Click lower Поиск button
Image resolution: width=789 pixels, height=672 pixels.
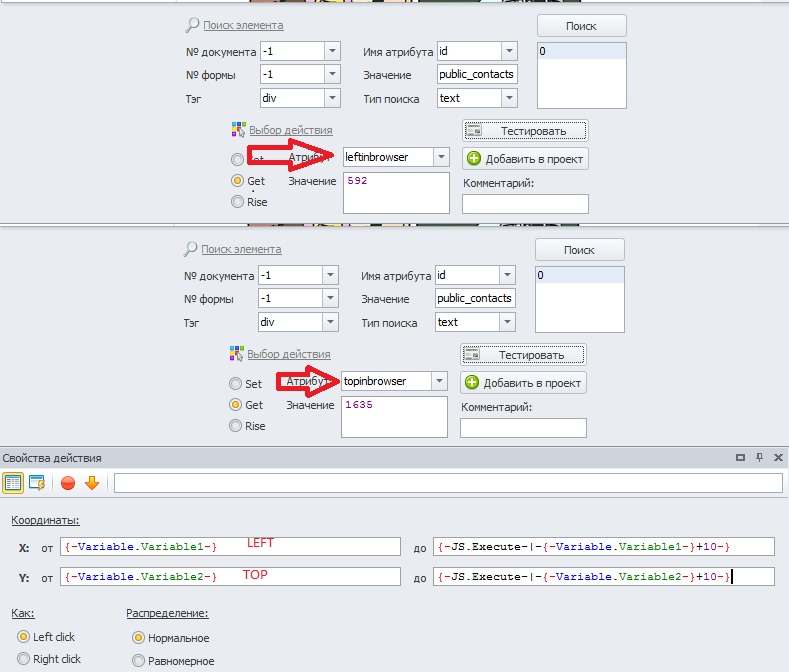click(x=580, y=250)
